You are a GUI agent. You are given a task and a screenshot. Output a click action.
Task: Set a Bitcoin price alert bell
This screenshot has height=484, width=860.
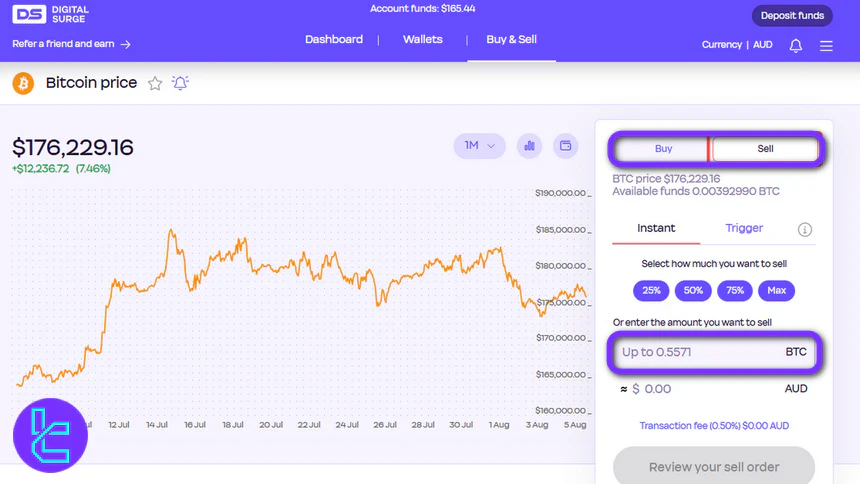point(180,83)
